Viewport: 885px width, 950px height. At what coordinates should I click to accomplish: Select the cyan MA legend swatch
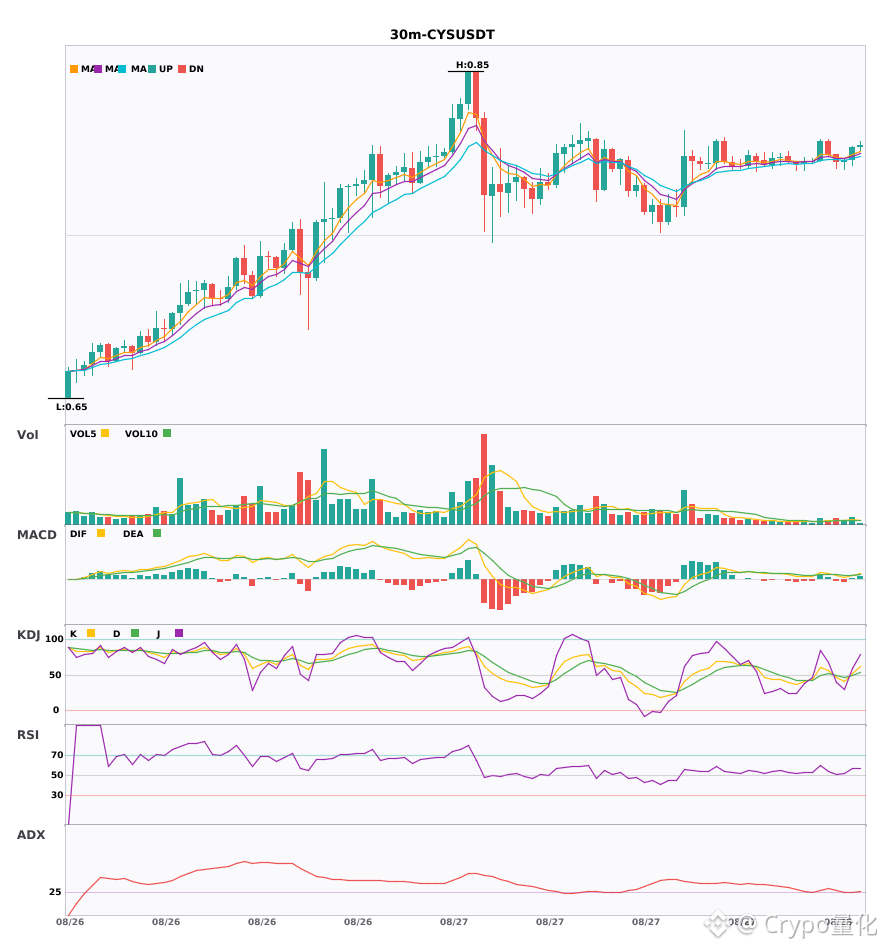[122, 69]
